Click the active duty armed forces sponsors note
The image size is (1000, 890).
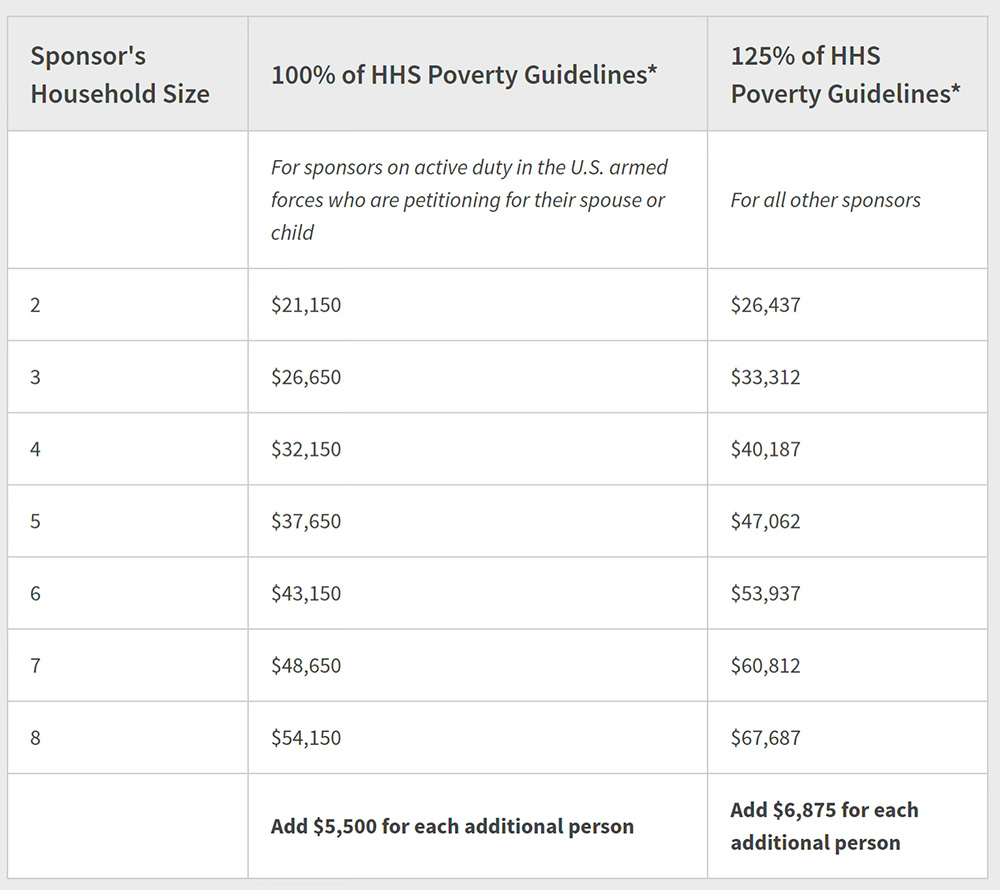tap(468, 200)
